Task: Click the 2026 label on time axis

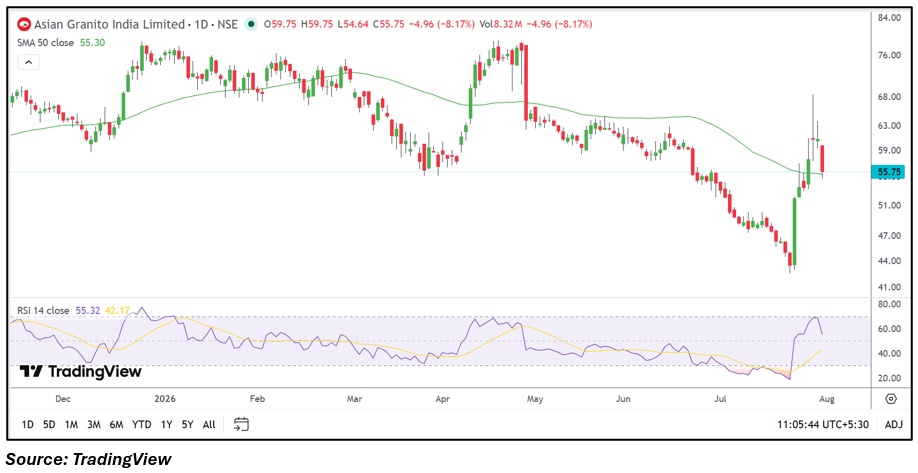Action: tap(164, 399)
